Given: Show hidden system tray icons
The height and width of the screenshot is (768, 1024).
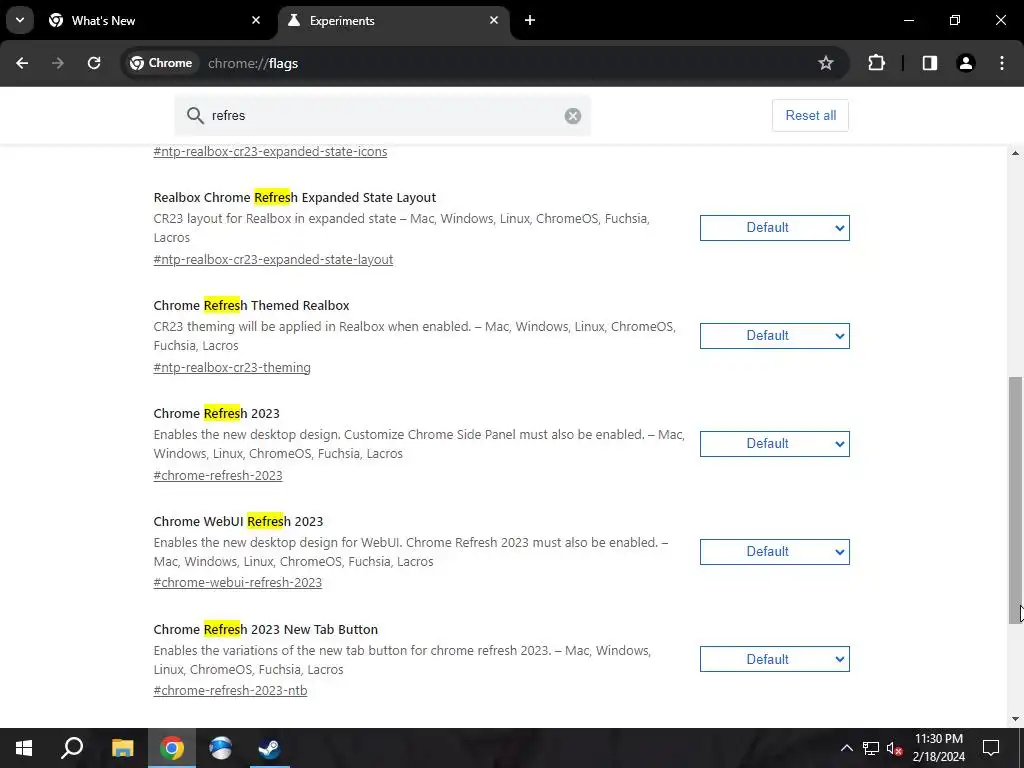Looking at the screenshot, I should [x=846, y=748].
